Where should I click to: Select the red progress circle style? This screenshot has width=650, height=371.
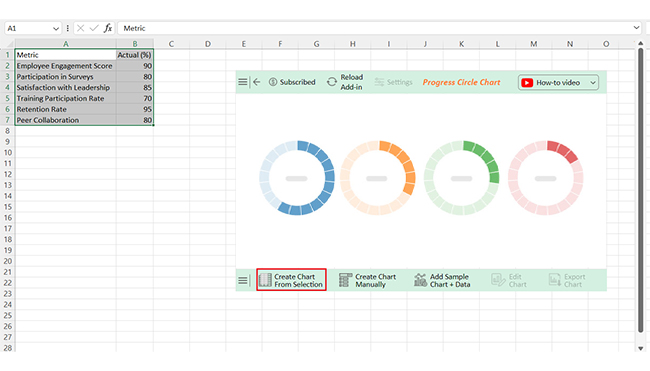[x=546, y=178]
